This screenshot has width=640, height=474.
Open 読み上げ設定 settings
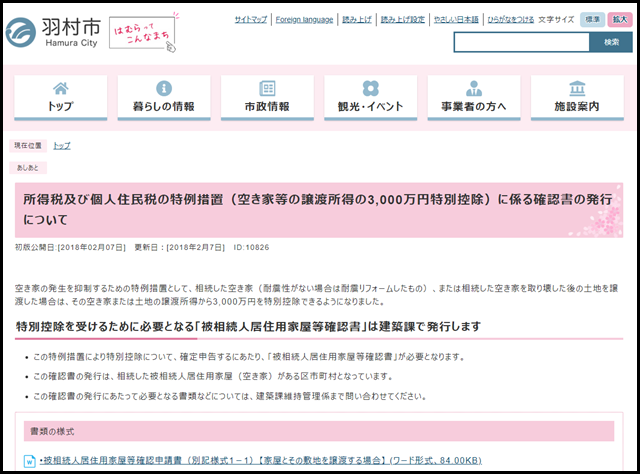404,19
